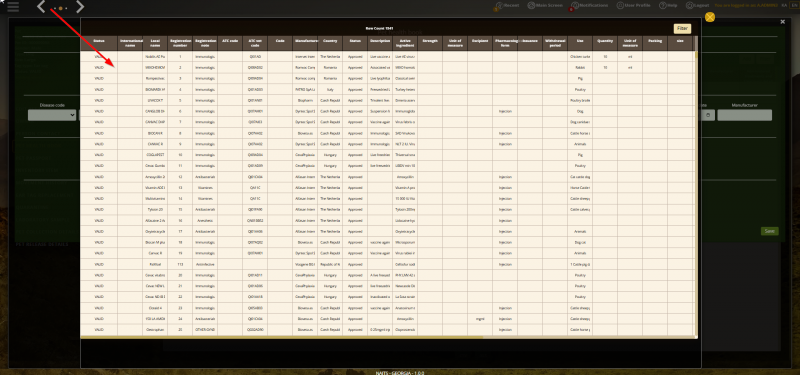Close the table popup via yellow X
Screen dimensions: 800x375
(710, 17)
